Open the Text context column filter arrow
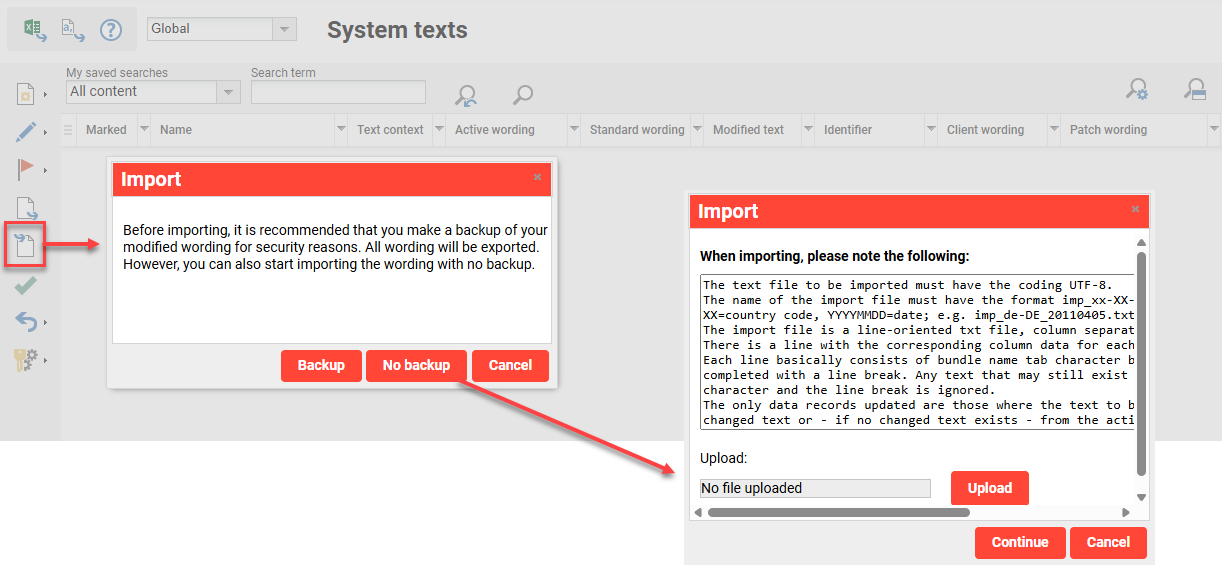The width and height of the screenshot is (1222, 565). click(x=438, y=129)
